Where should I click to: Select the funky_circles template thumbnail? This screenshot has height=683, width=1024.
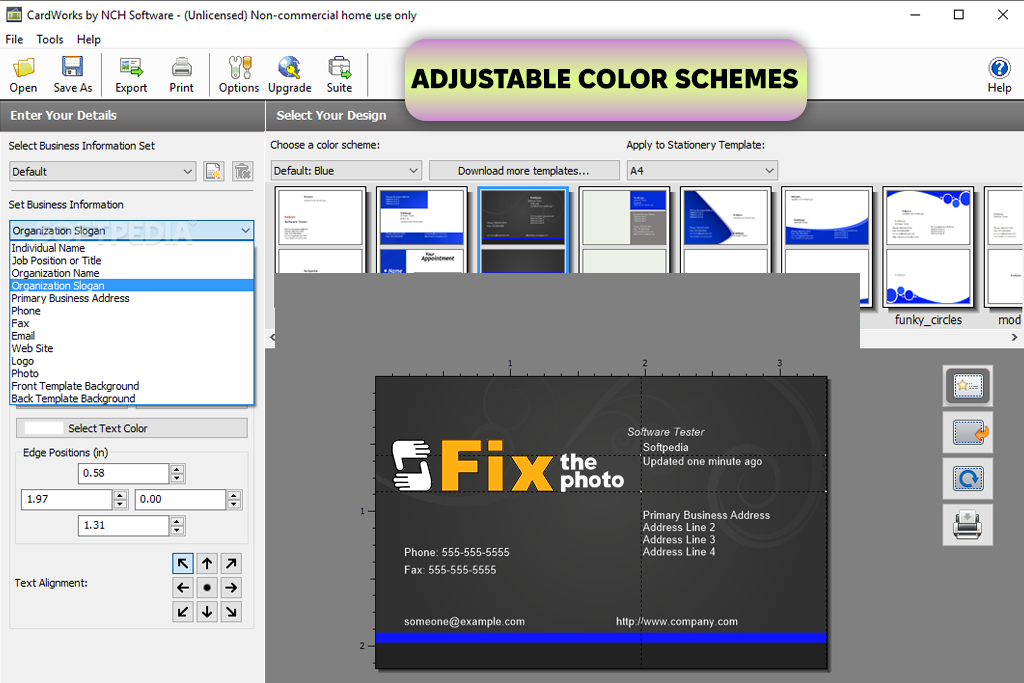[928, 247]
